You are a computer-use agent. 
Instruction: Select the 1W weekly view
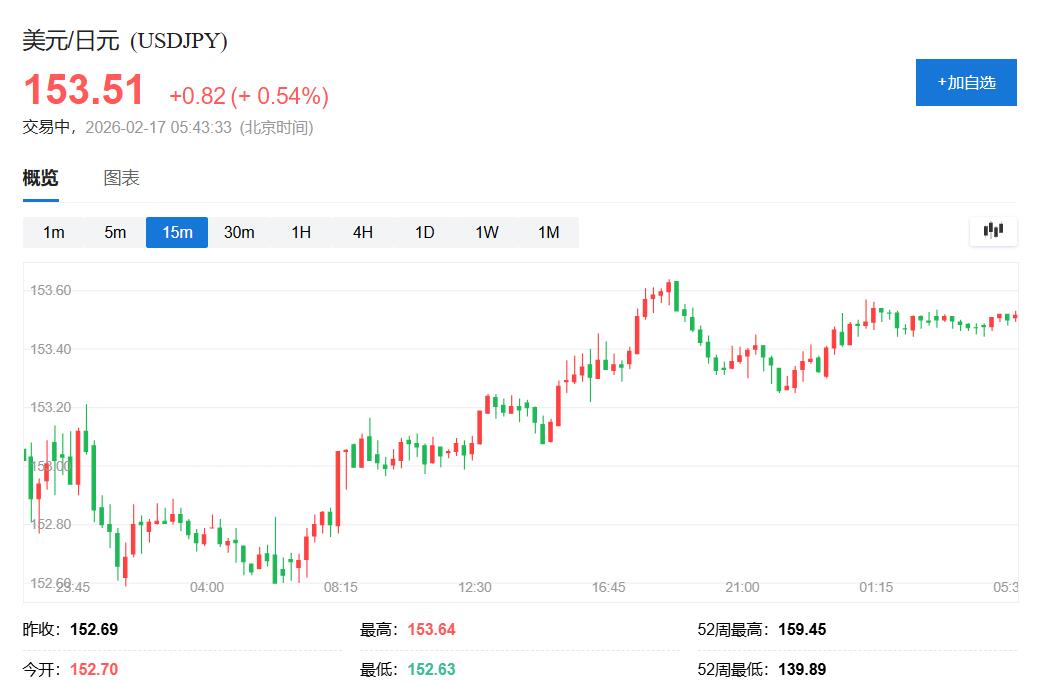486,231
